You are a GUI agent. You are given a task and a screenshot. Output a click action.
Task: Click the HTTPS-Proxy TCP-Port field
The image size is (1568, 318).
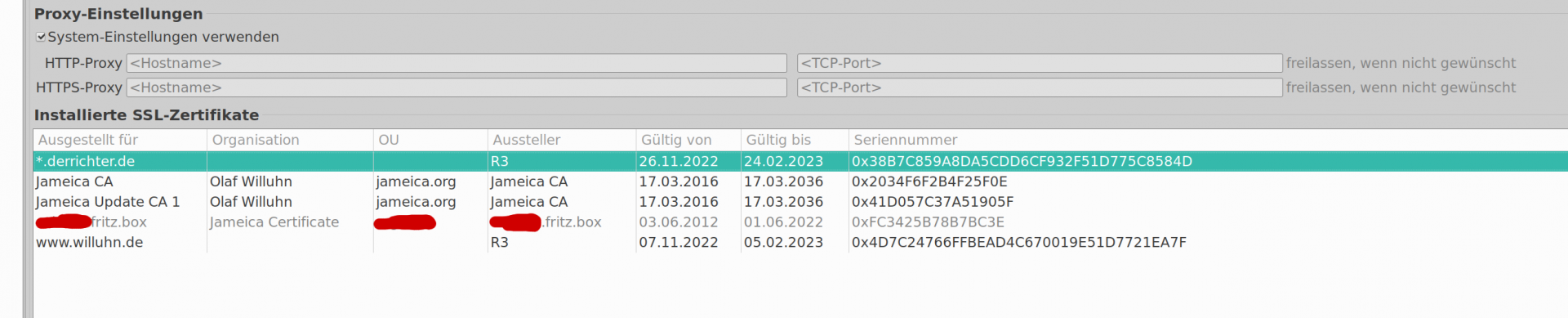point(1040,87)
